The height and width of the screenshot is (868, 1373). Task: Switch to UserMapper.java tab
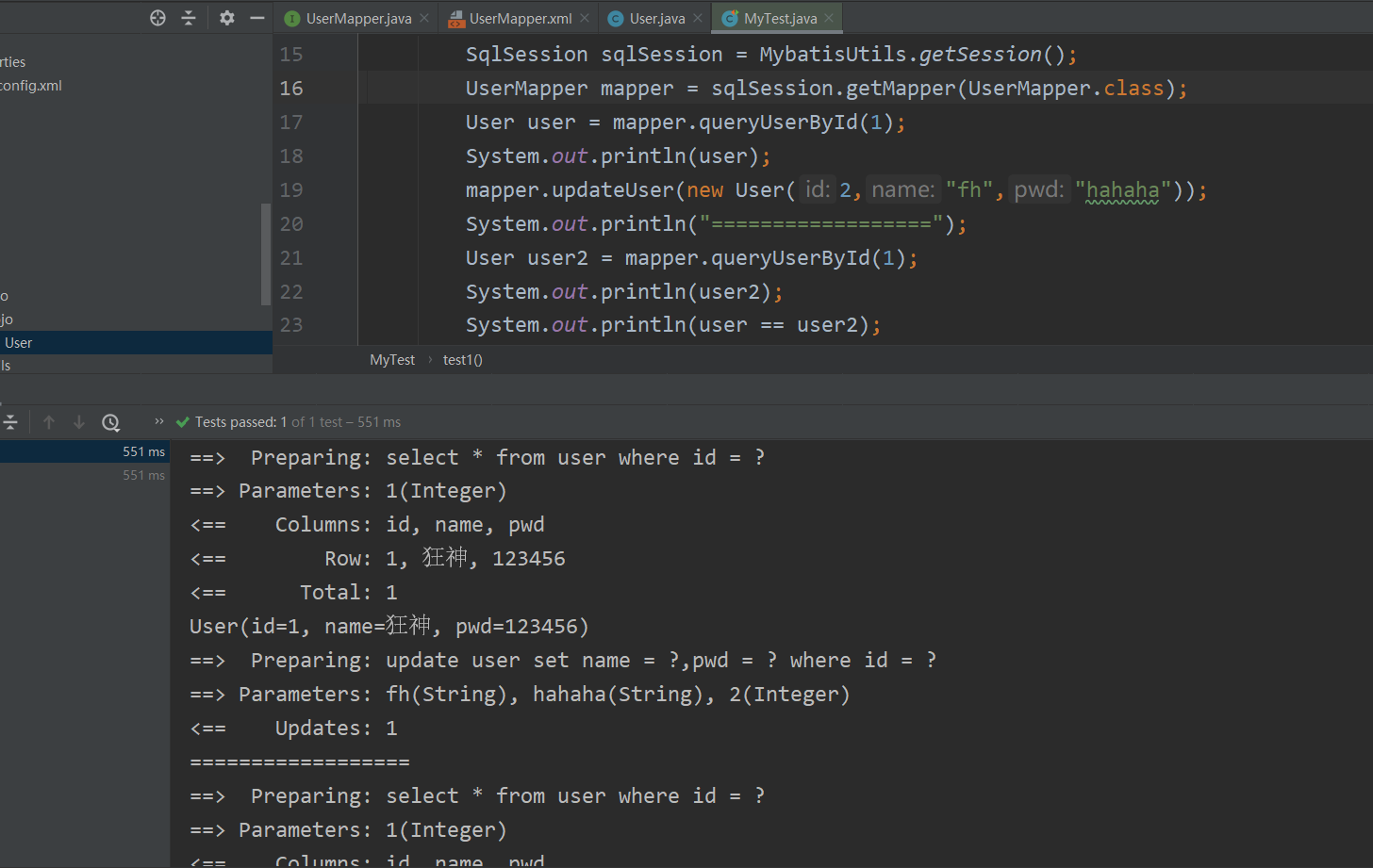358,19
